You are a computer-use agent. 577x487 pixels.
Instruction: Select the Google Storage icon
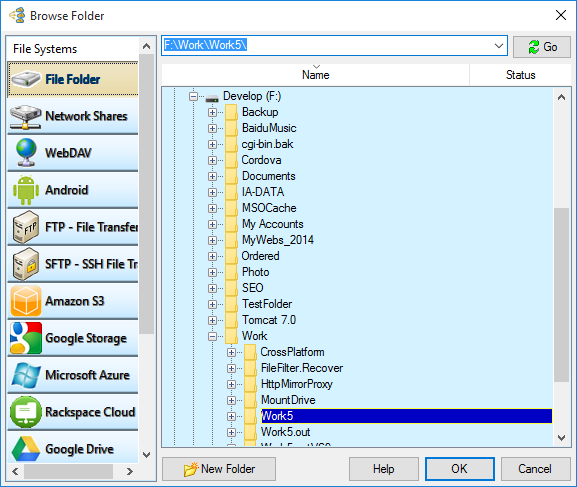click(26, 338)
